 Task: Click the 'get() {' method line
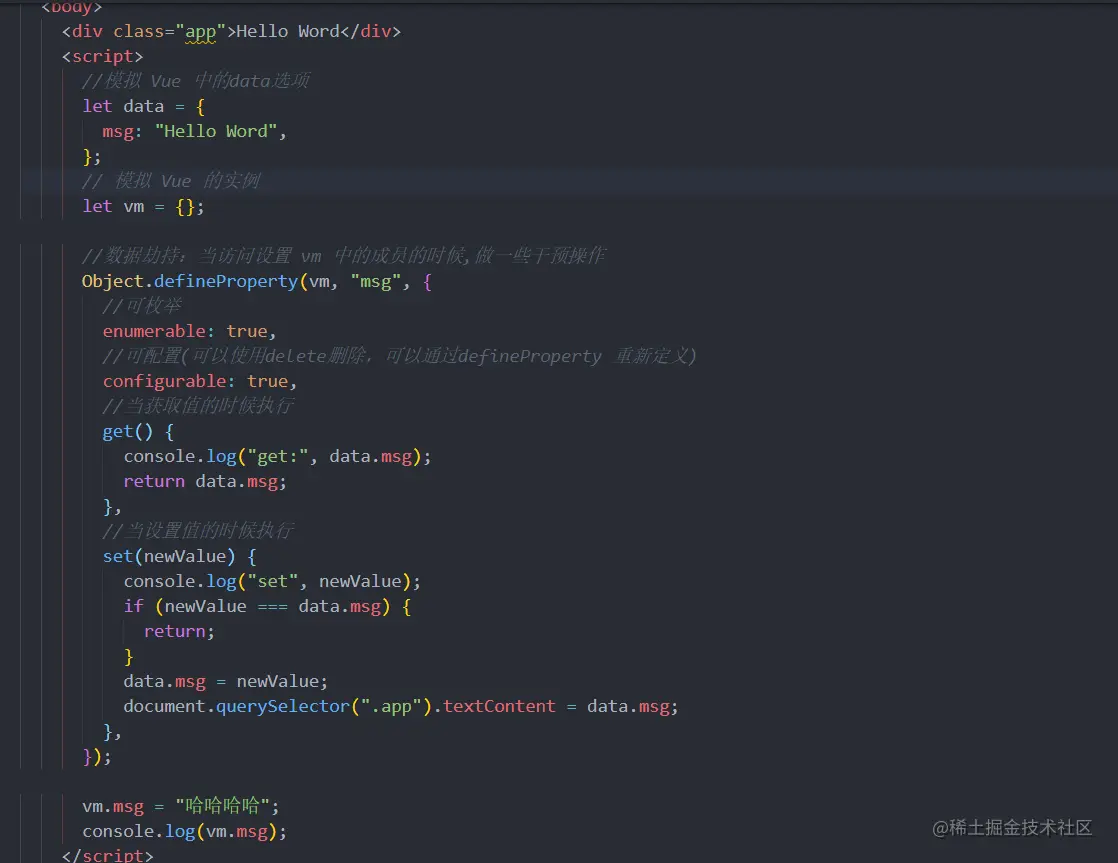(138, 432)
